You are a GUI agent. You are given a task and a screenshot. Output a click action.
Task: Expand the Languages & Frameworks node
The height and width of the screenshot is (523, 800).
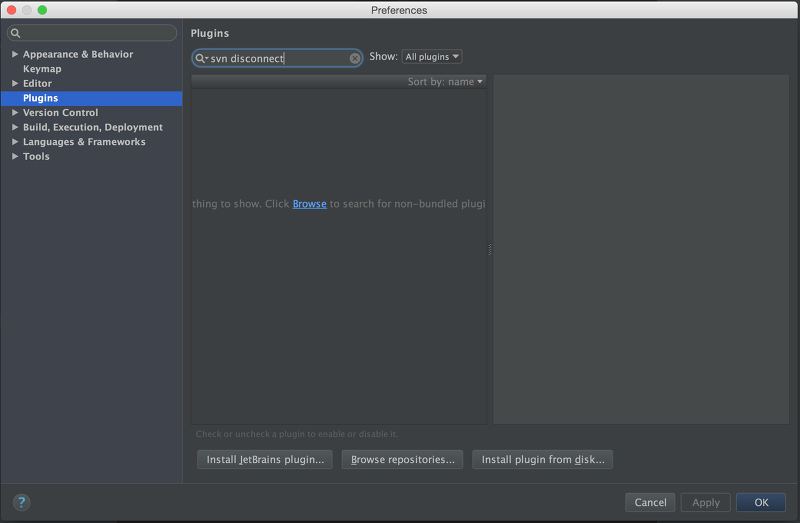tap(15, 142)
